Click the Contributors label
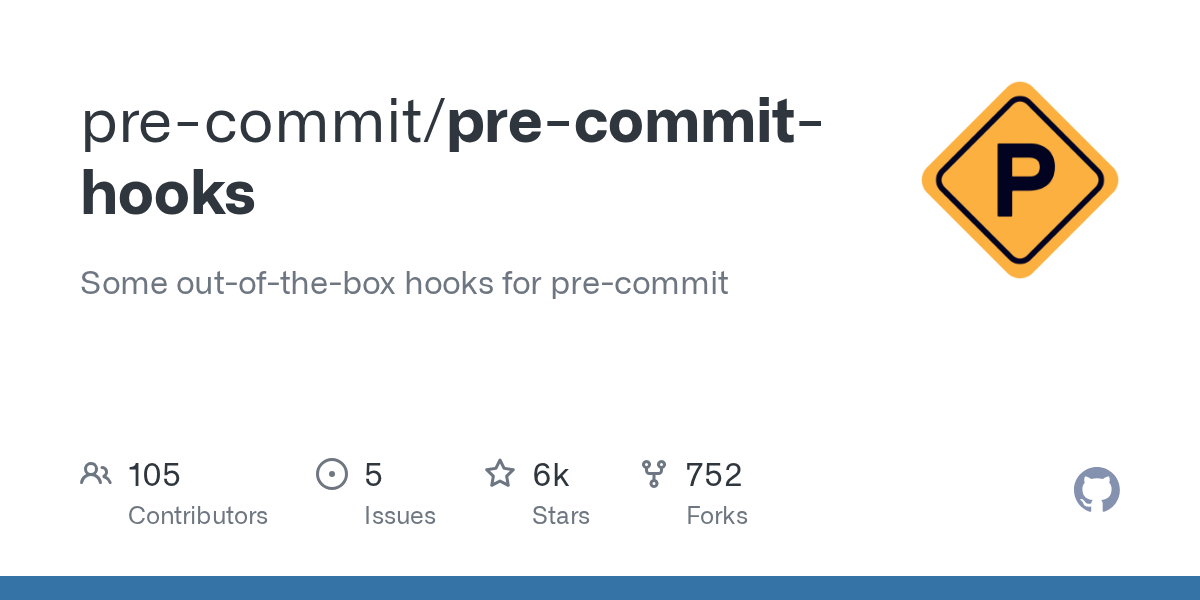Image resolution: width=1200 pixels, height=600 pixels. click(198, 516)
